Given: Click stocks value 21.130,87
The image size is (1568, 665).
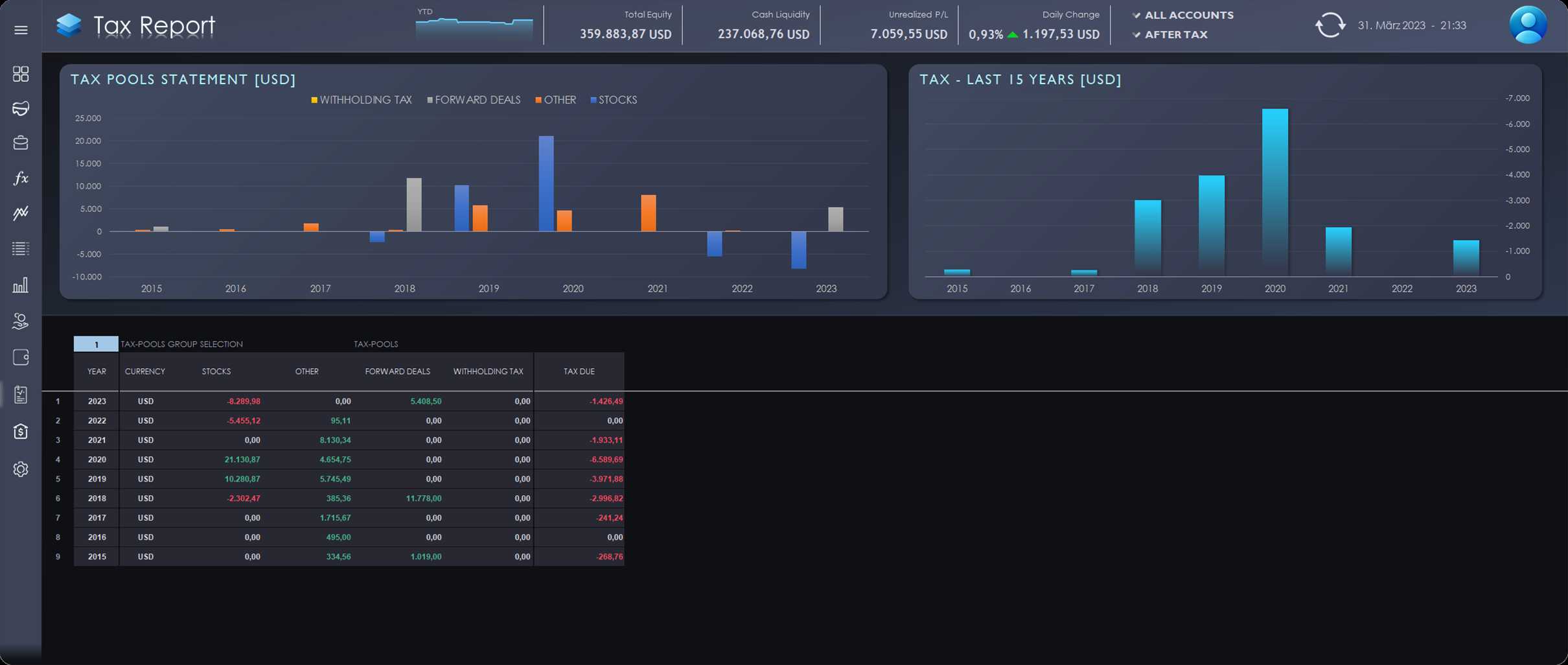Looking at the screenshot, I should 242,460.
